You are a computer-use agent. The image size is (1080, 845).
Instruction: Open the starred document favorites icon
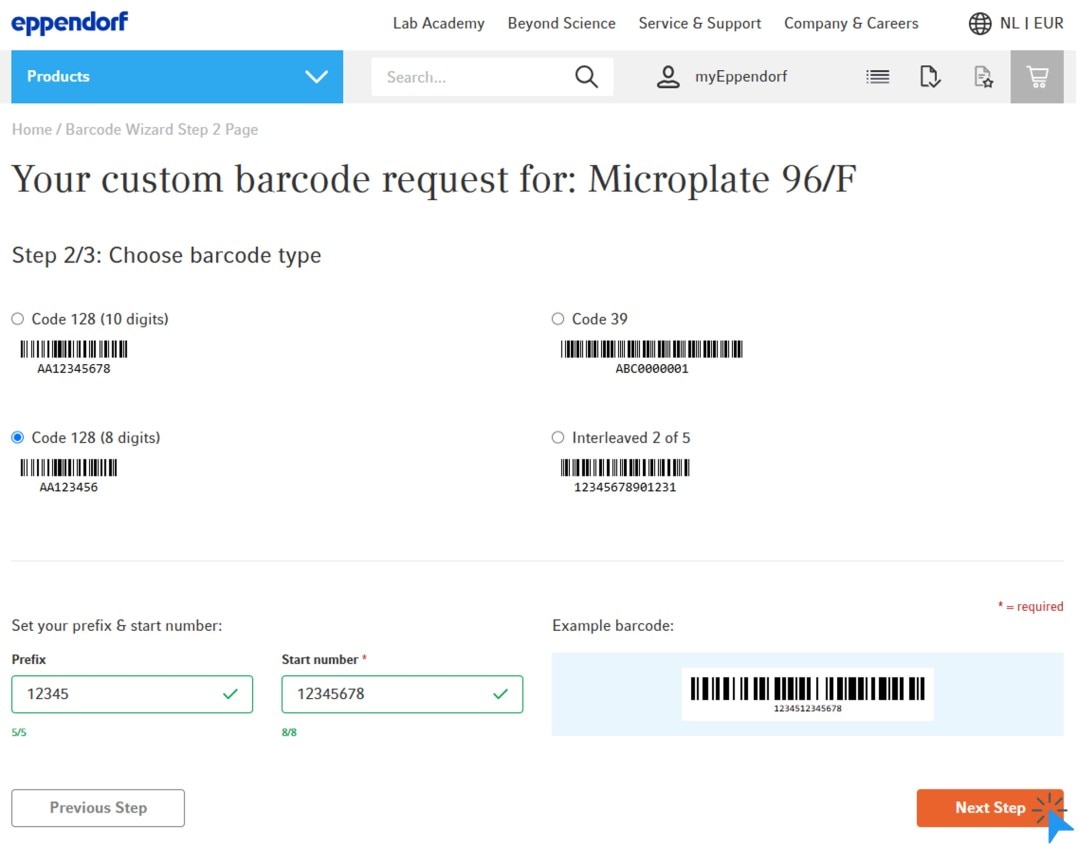[x=983, y=77]
